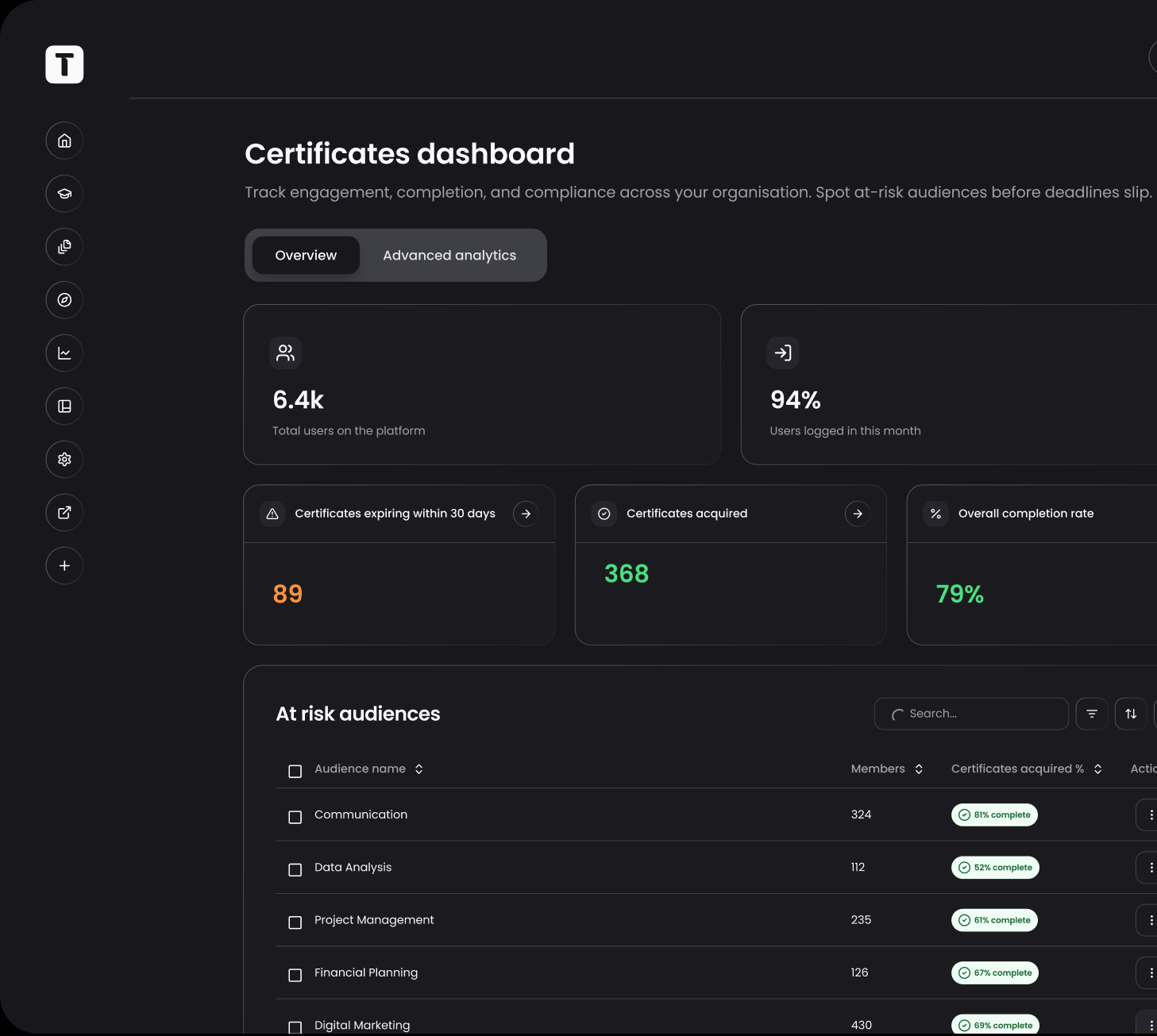This screenshot has height=1036, width=1157.
Task: Click the 6.4k total users value
Action: [x=298, y=400]
